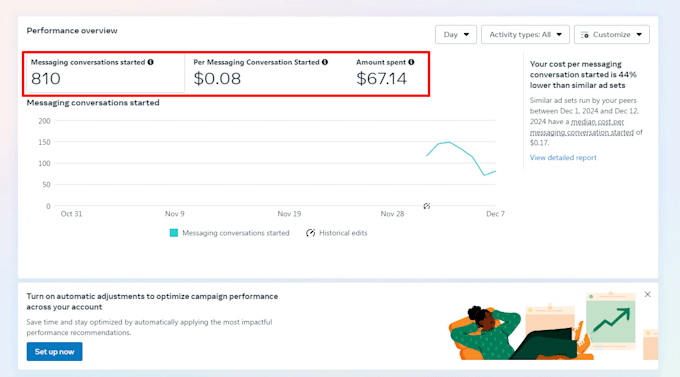The image size is (680, 377).
Task: Click the Performance overview heading
Action: point(72,30)
